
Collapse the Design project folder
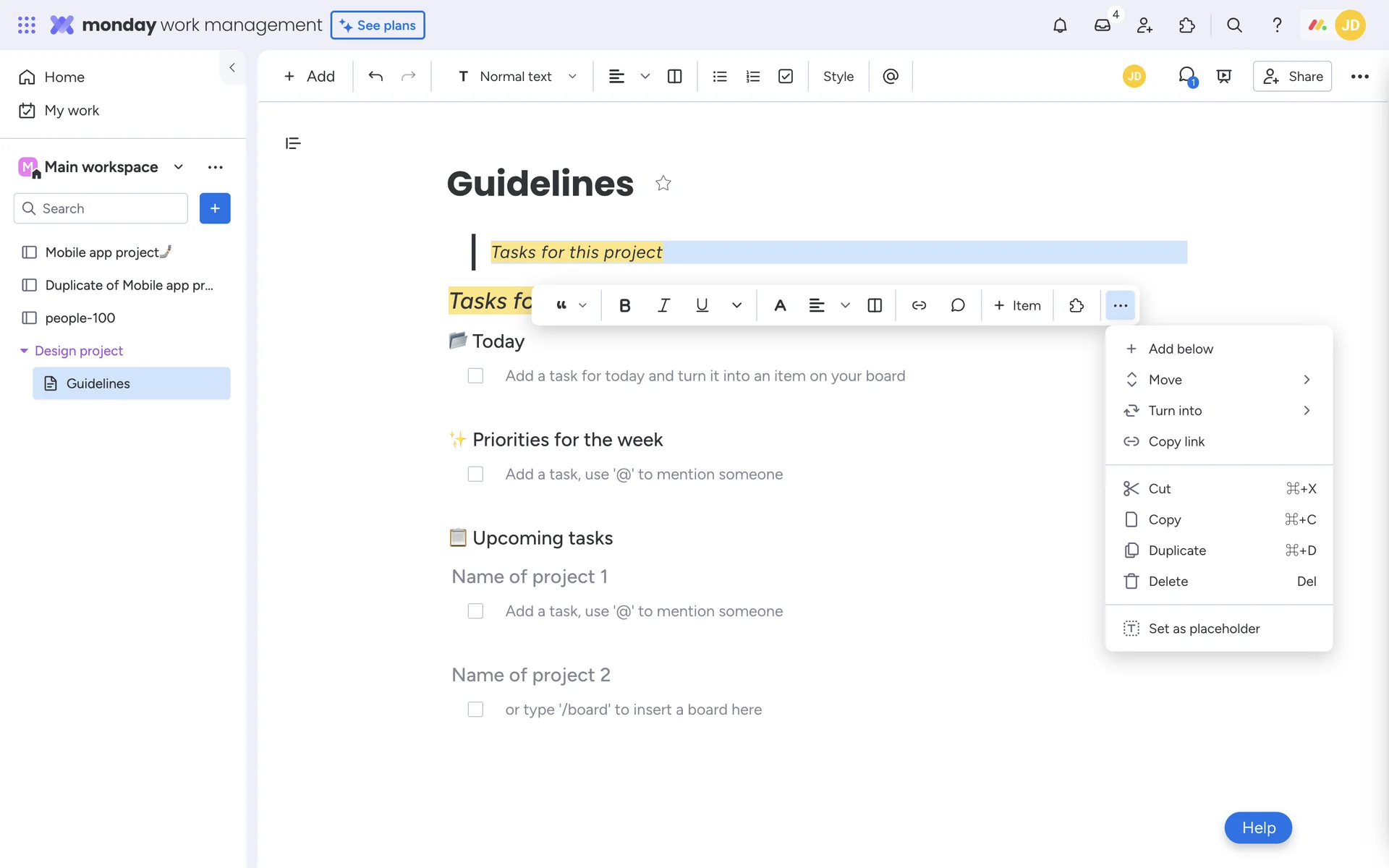pyautogui.click(x=24, y=351)
